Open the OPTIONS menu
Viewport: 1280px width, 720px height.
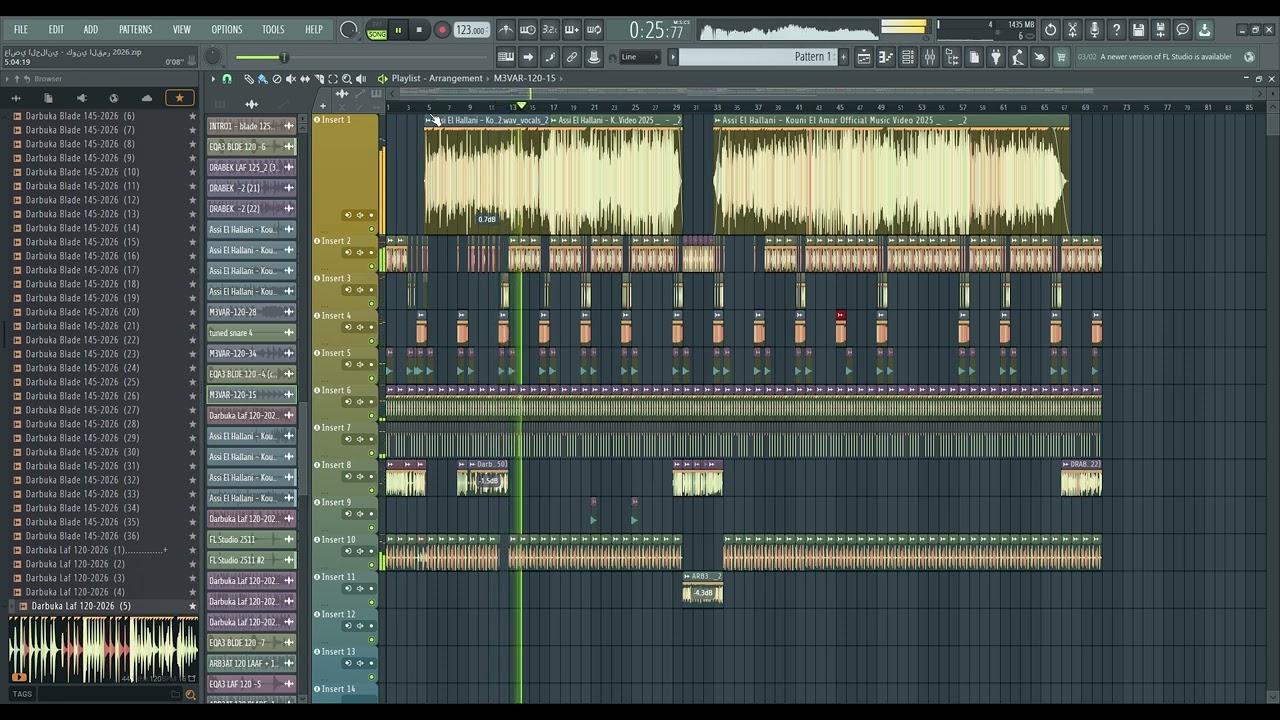[227, 30]
